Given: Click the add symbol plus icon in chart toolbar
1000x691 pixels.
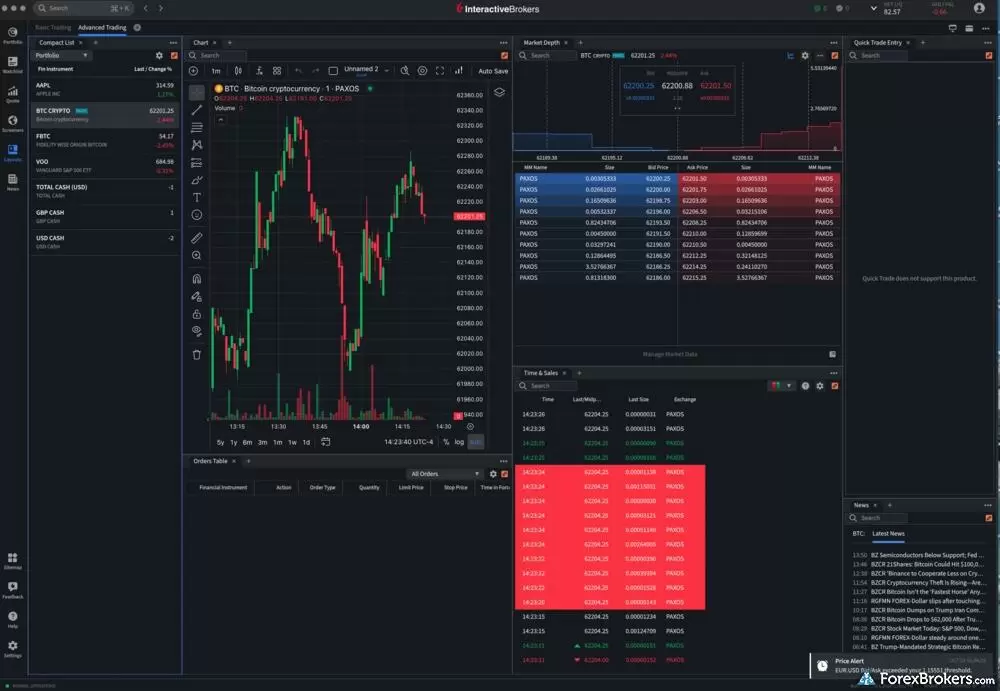Looking at the screenshot, I should [193, 71].
